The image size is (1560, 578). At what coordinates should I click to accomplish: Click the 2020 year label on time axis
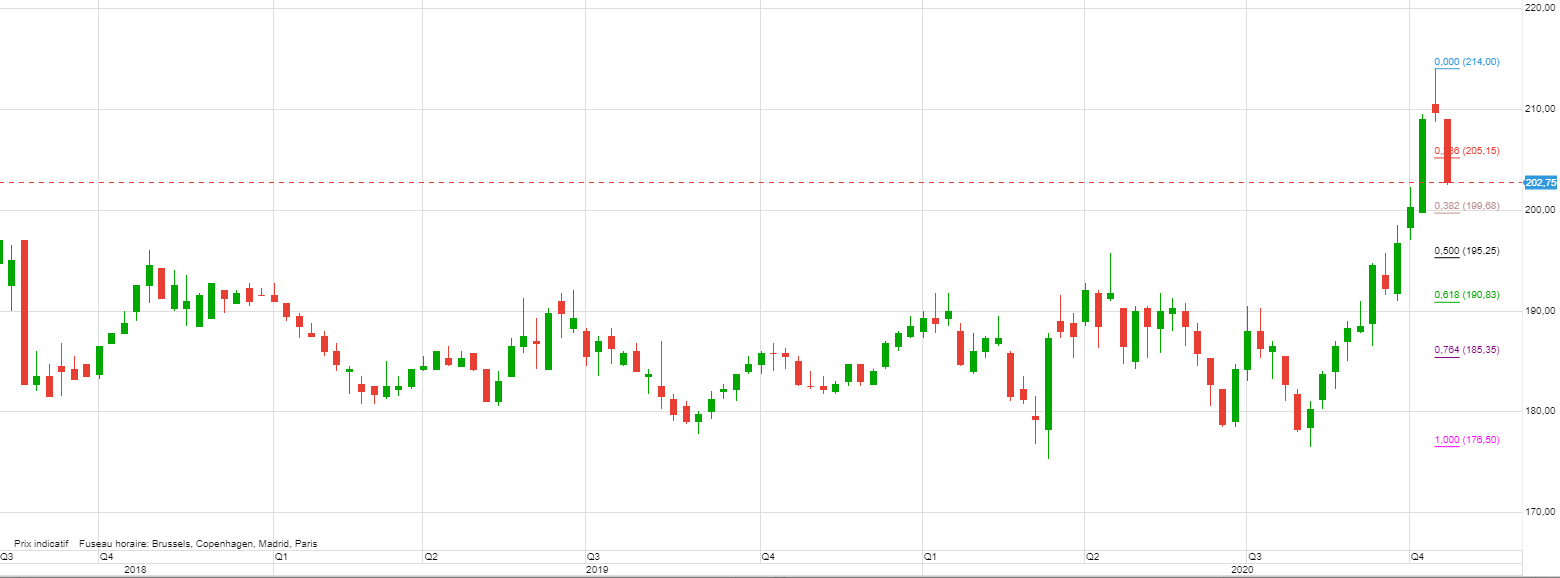1242,570
